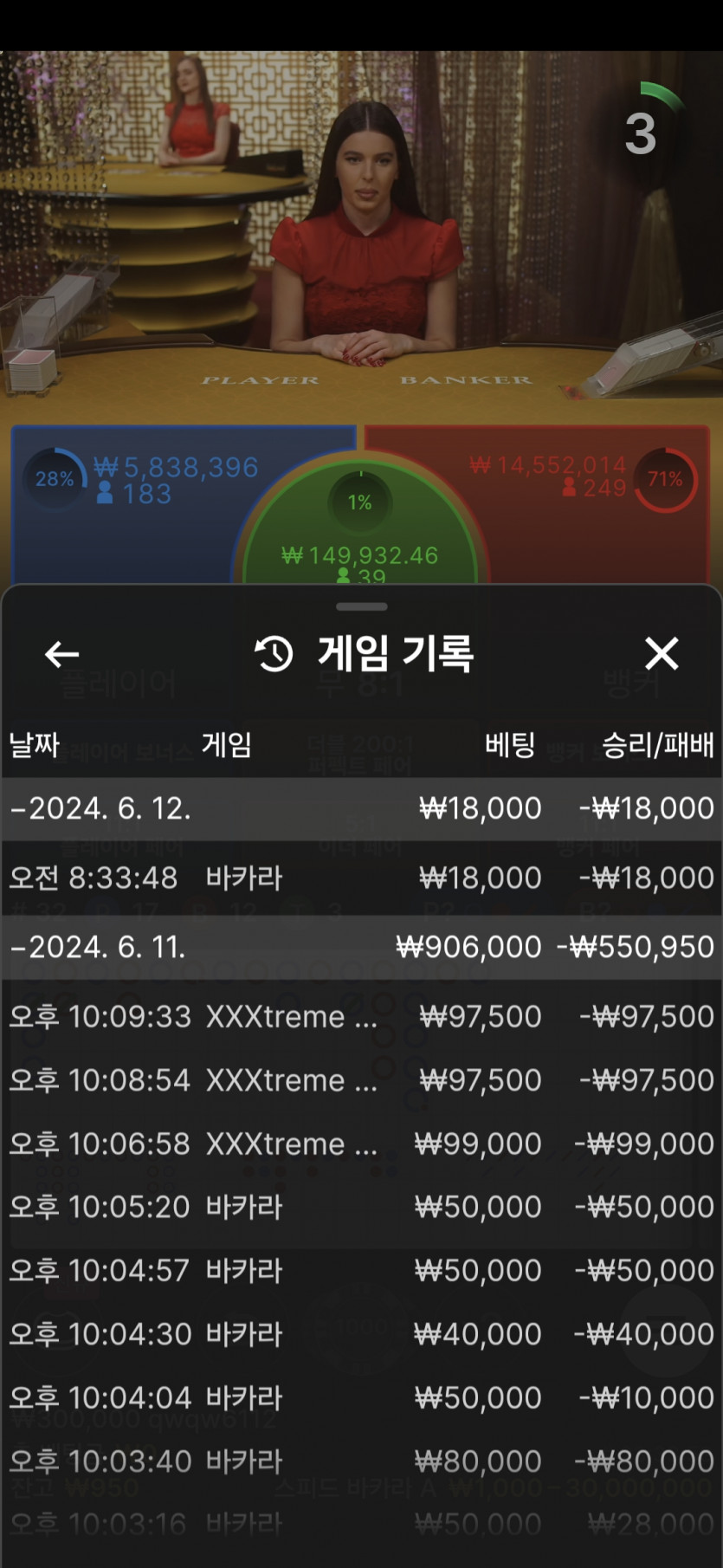Open the 오후 10:03:40 바카라 record
This screenshot has height=1568, width=723.
pos(361,1461)
